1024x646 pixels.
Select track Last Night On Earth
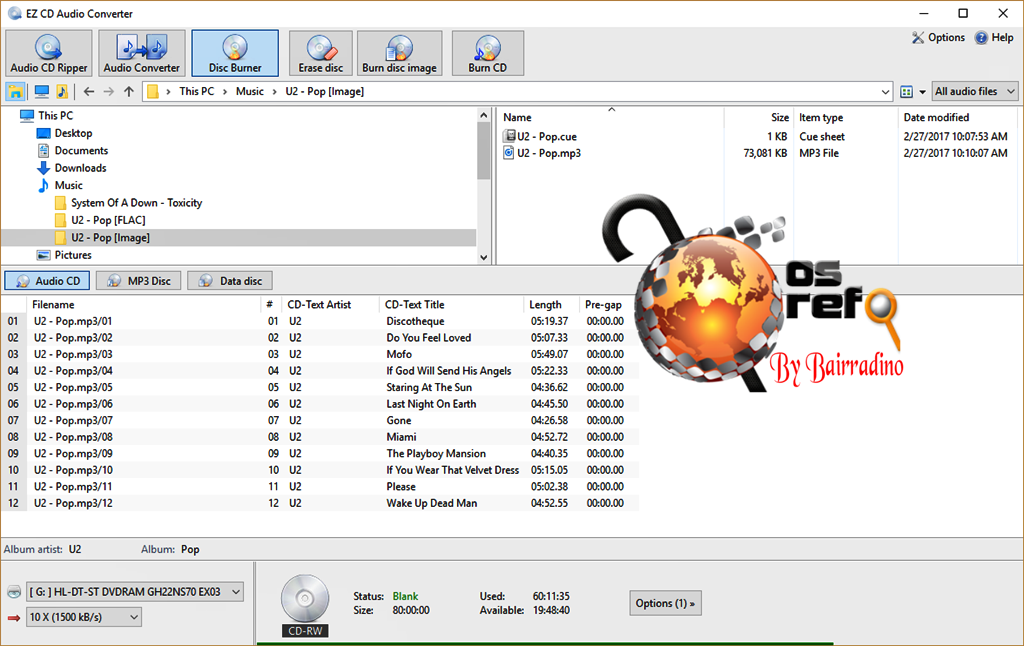320,404
